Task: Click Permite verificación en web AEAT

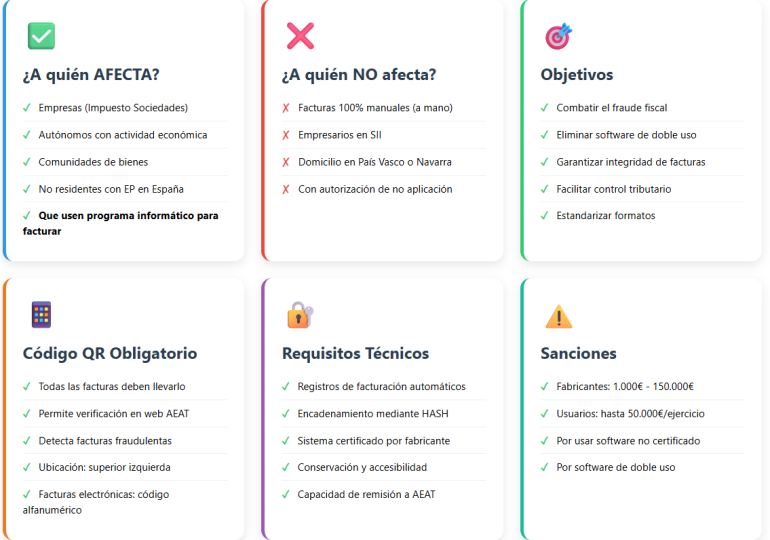Action: click(x=114, y=413)
